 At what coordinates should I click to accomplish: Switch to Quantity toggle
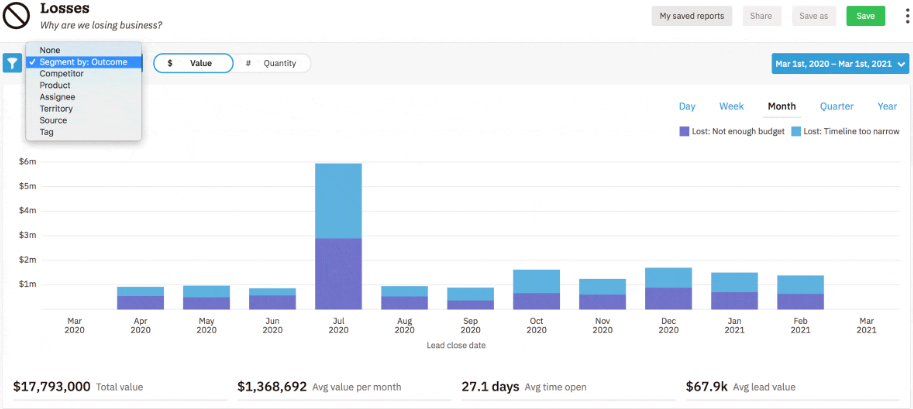point(272,63)
